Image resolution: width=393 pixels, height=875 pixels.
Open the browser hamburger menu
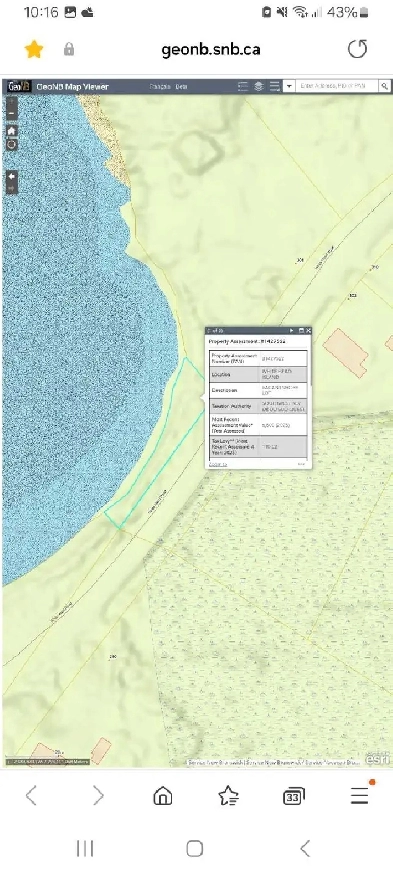360,795
